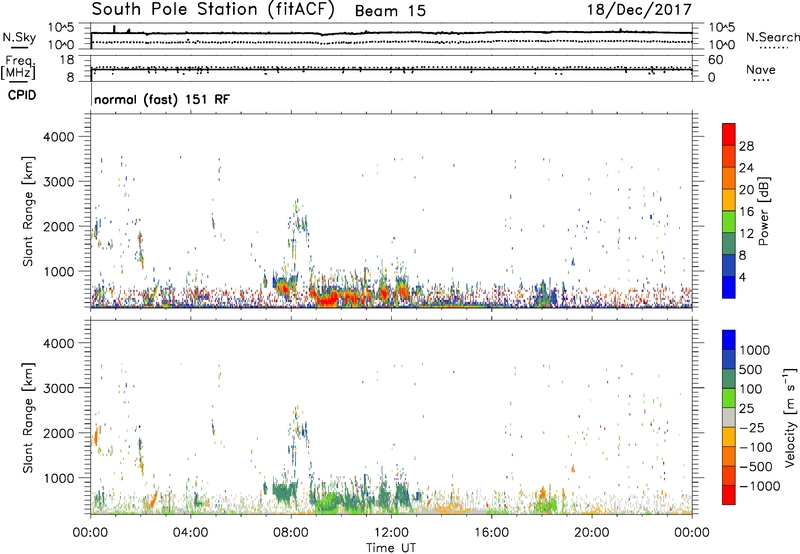
Task: Click the '12:00' time axis label
Action: click(391, 533)
